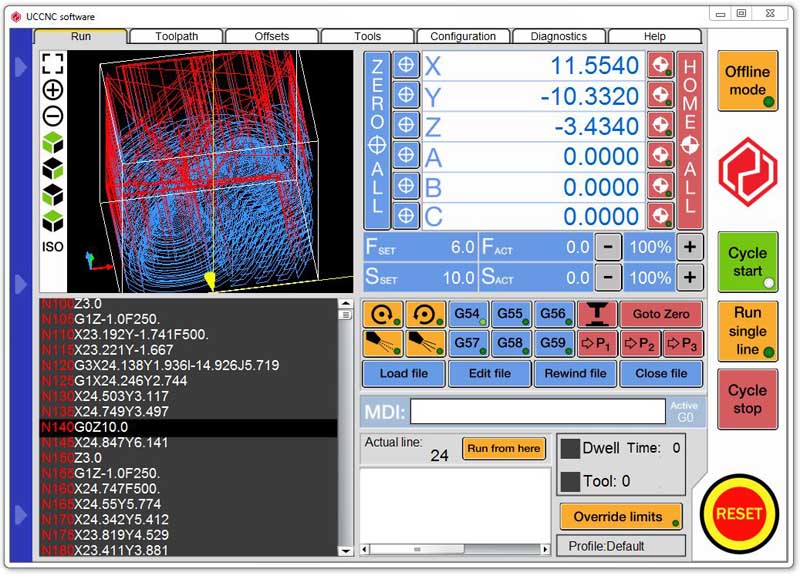
Task: Expand the upper left sidebar arrow
Action: pyautogui.click(x=20, y=67)
